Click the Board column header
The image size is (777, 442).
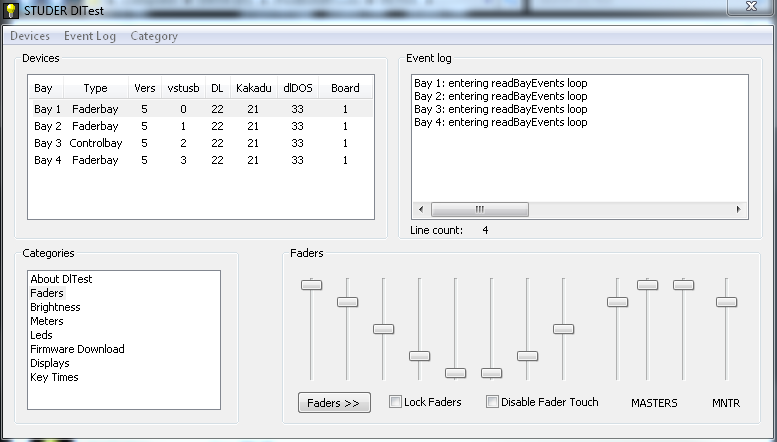pyautogui.click(x=345, y=88)
